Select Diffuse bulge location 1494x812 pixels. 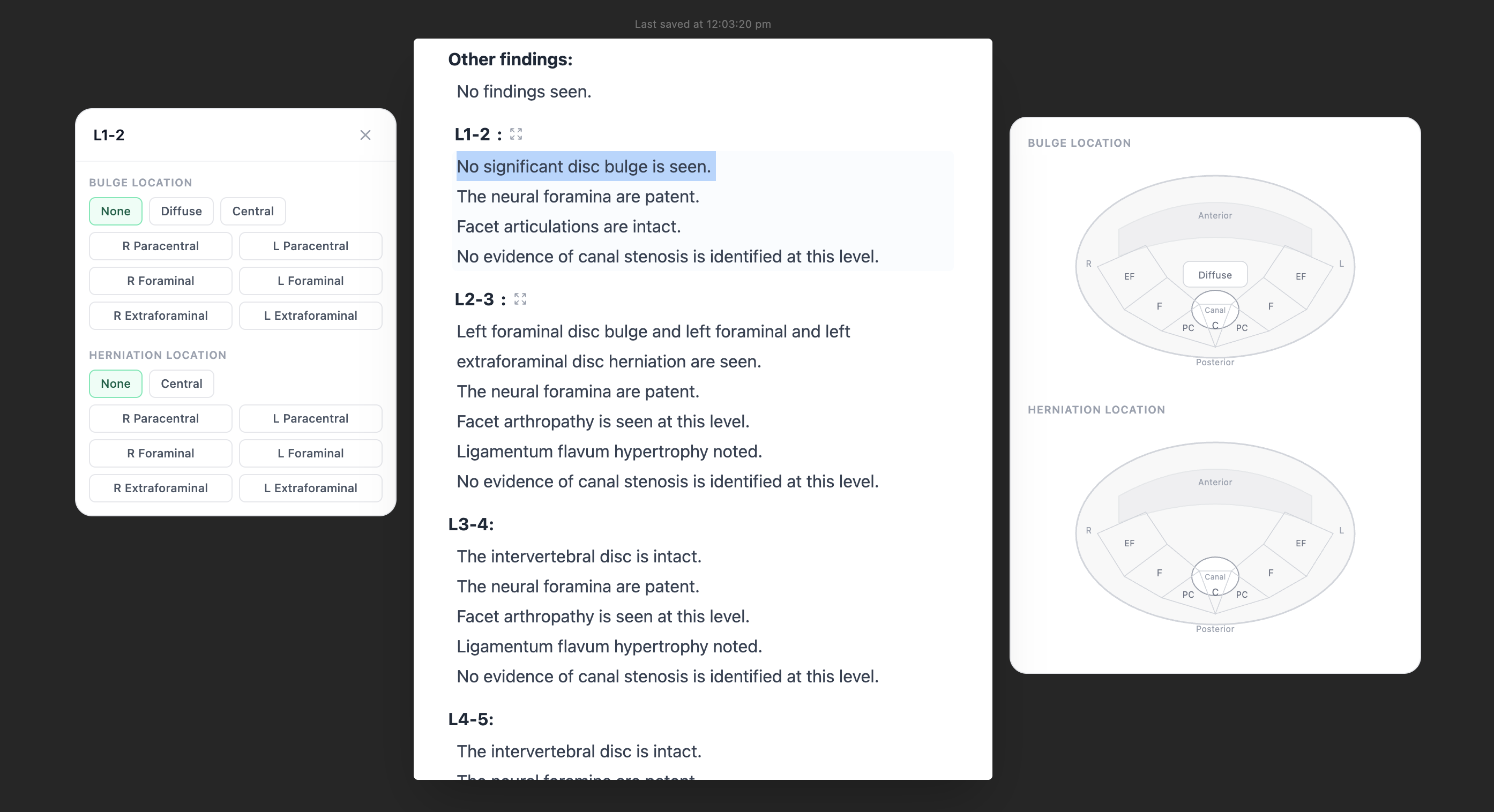point(181,211)
